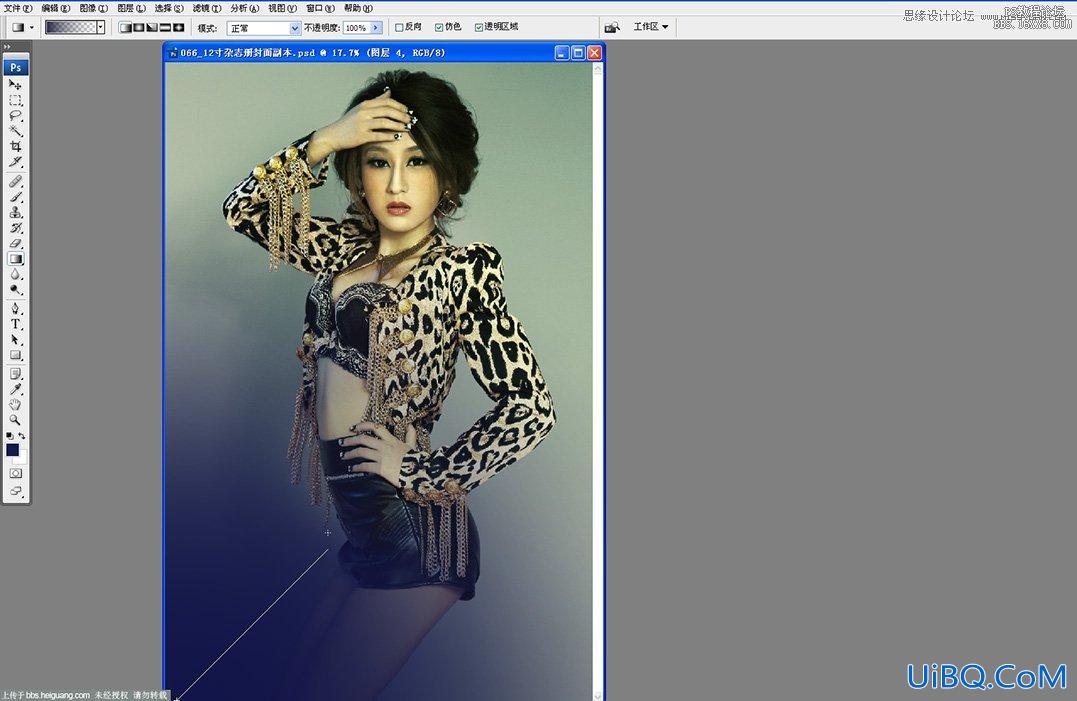This screenshot has height=701, width=1077.
Task: Select the Hand tool
Action: [15, 404]
